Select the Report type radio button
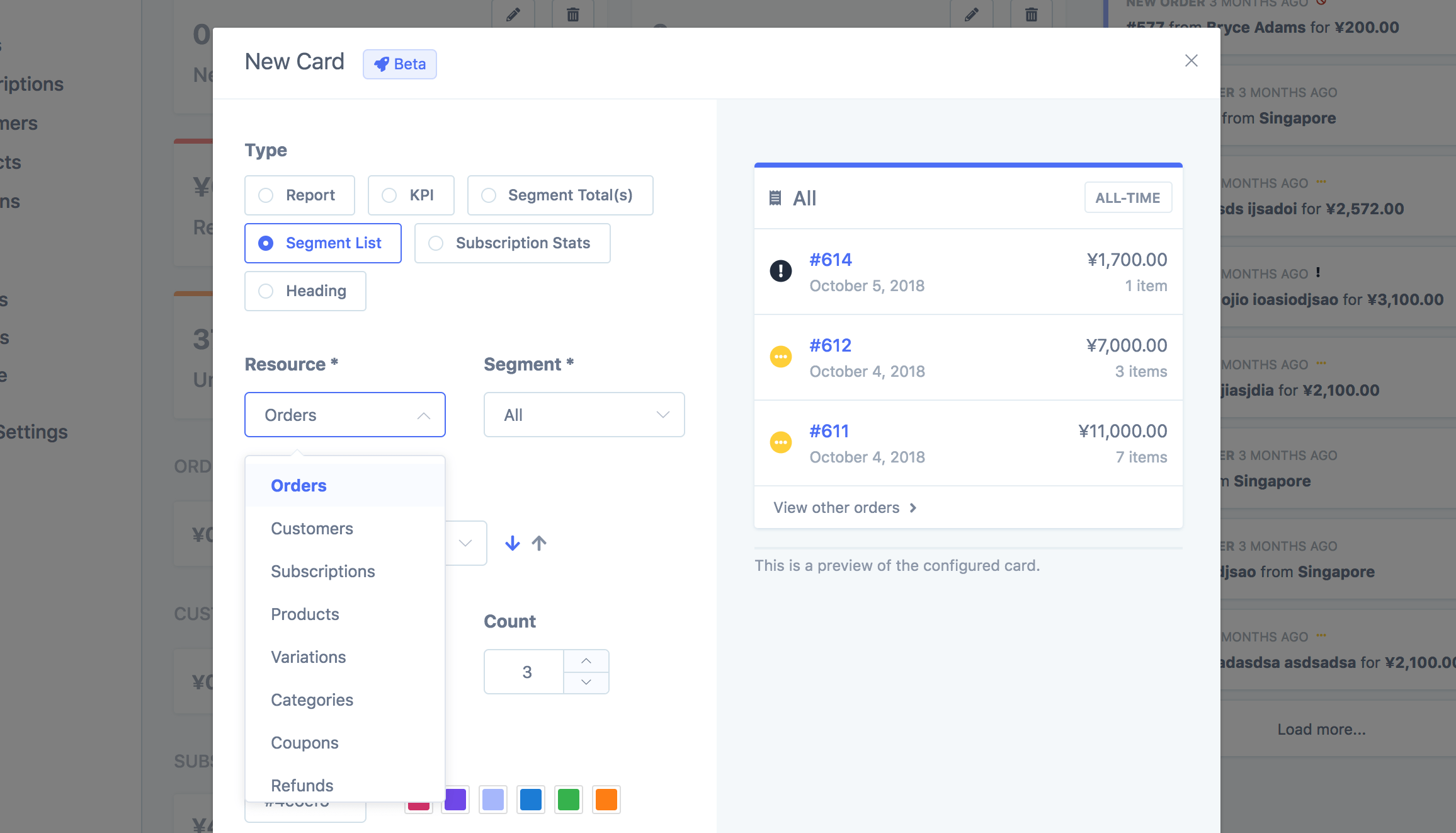Screen dimensions: 1456x833 266,195
